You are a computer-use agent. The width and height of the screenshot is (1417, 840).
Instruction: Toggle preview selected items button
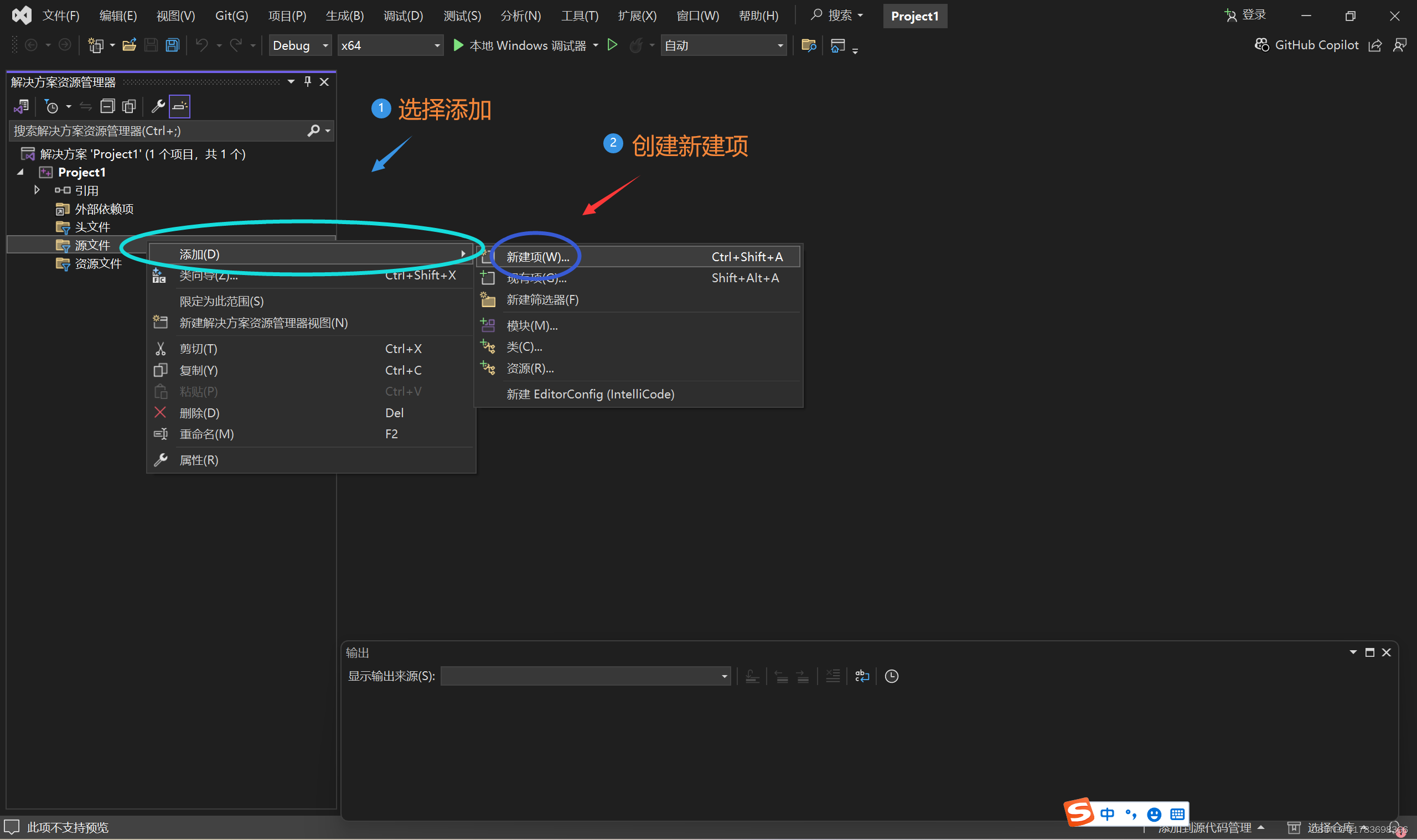(179, 106)
